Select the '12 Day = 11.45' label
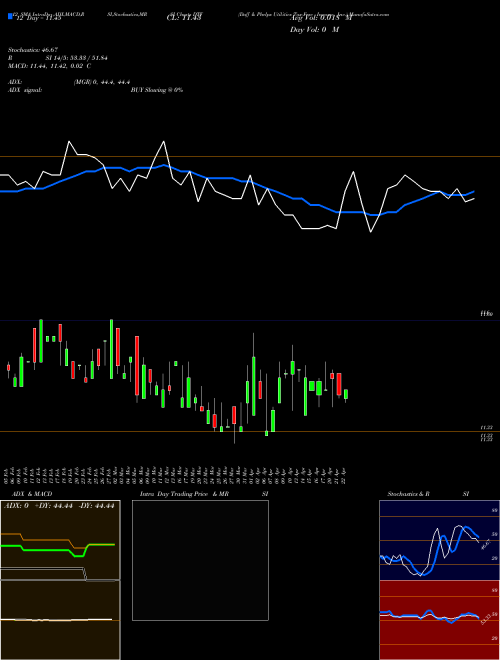This screenshot has height=660, width=500. (38, 18)
